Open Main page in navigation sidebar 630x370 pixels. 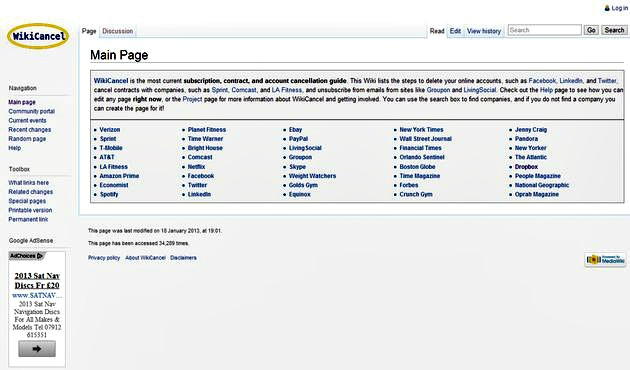point(22,102)
